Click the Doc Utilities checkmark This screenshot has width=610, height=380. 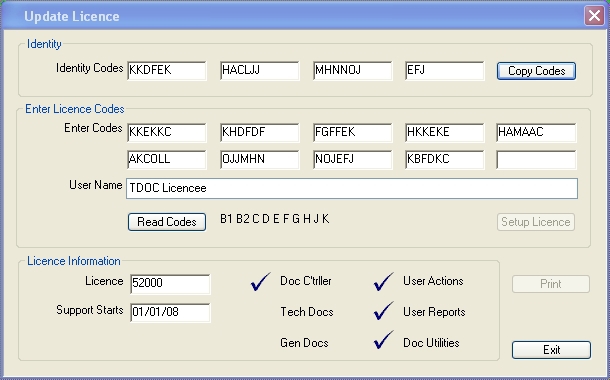[383, 340]
